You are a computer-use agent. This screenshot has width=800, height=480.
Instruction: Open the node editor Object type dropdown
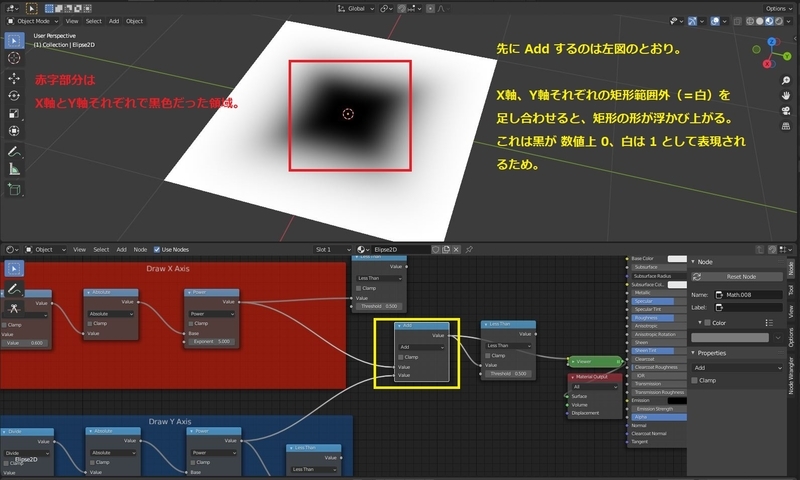[45, 249]
